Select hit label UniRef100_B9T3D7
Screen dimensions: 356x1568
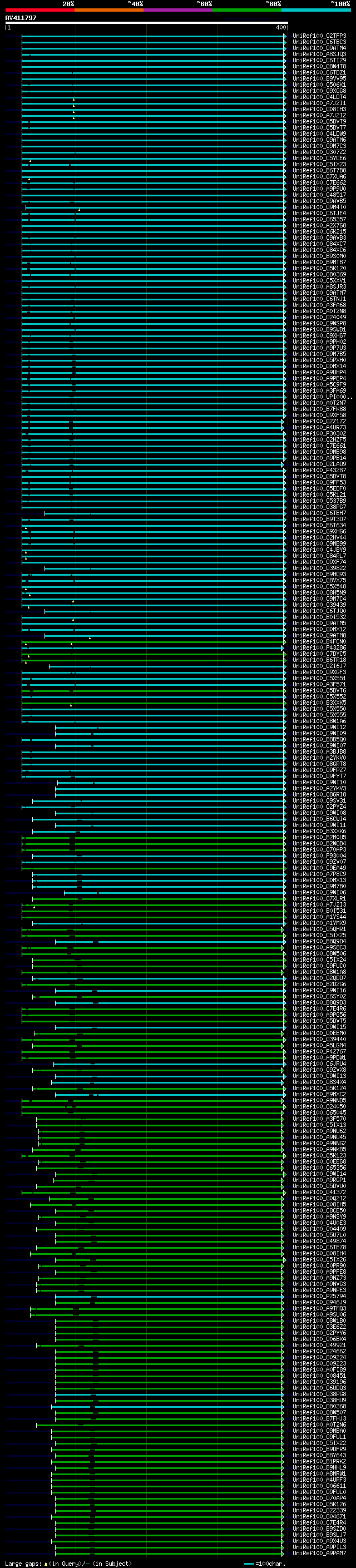click(x=319, y=519)
